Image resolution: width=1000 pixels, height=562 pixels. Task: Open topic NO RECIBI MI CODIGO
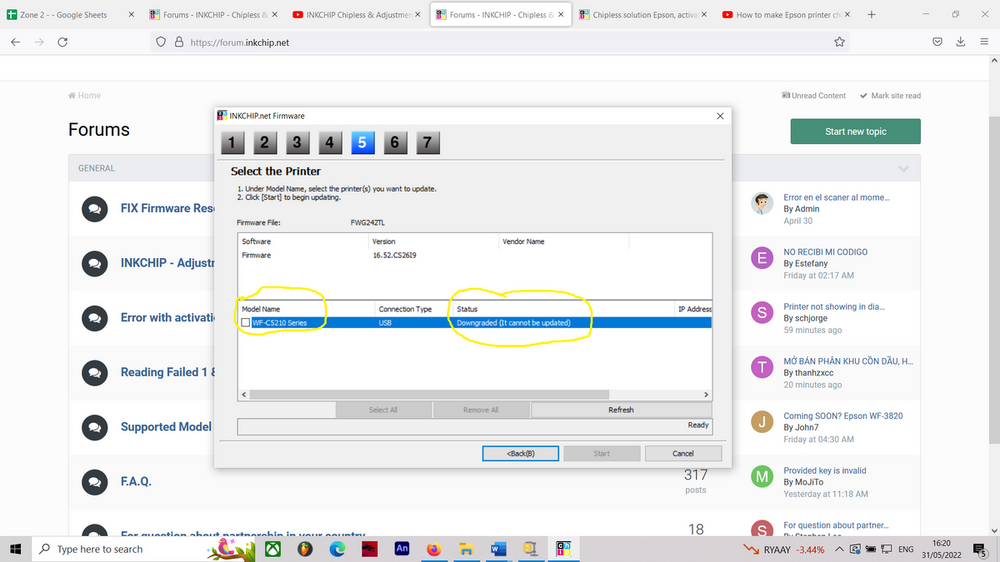tap(825, 252)
